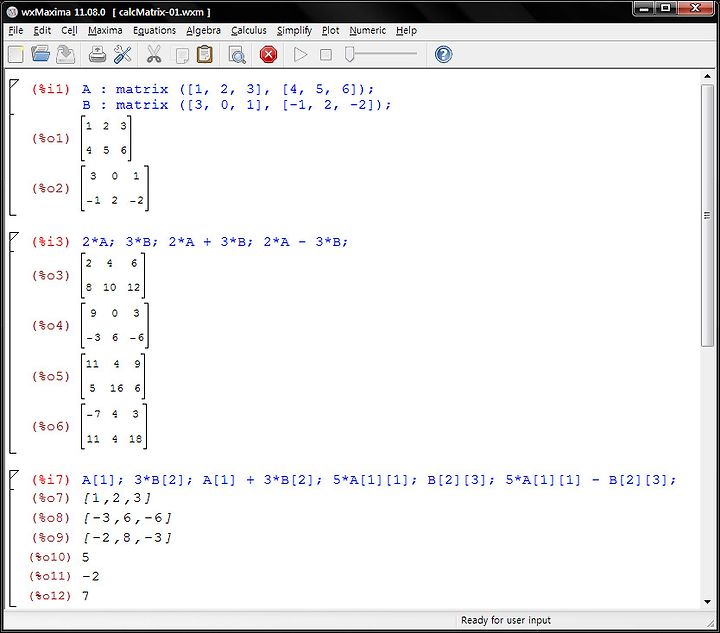
Task: Click the 'Ready for user input' status text
Action: (506, 621)
